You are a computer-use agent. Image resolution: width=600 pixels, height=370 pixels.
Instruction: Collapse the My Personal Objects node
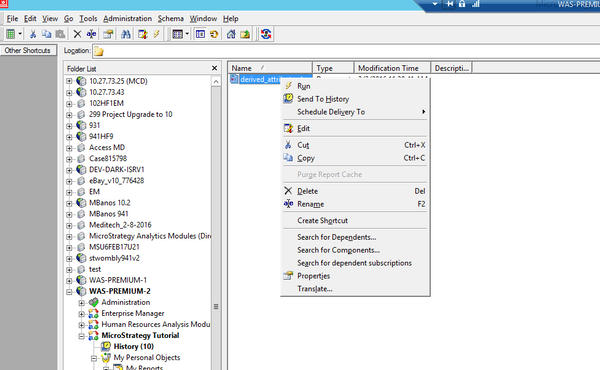click(94, 358)
